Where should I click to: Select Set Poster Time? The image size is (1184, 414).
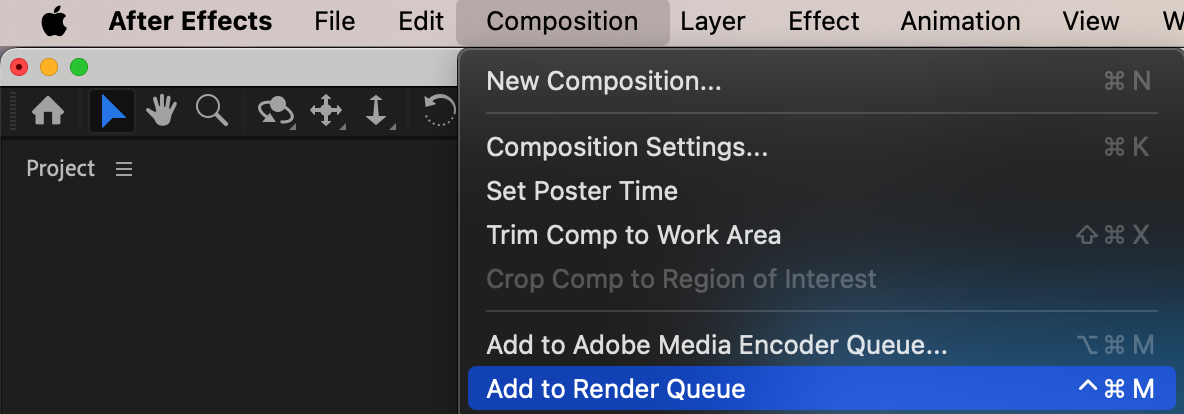tap(582, 191)
